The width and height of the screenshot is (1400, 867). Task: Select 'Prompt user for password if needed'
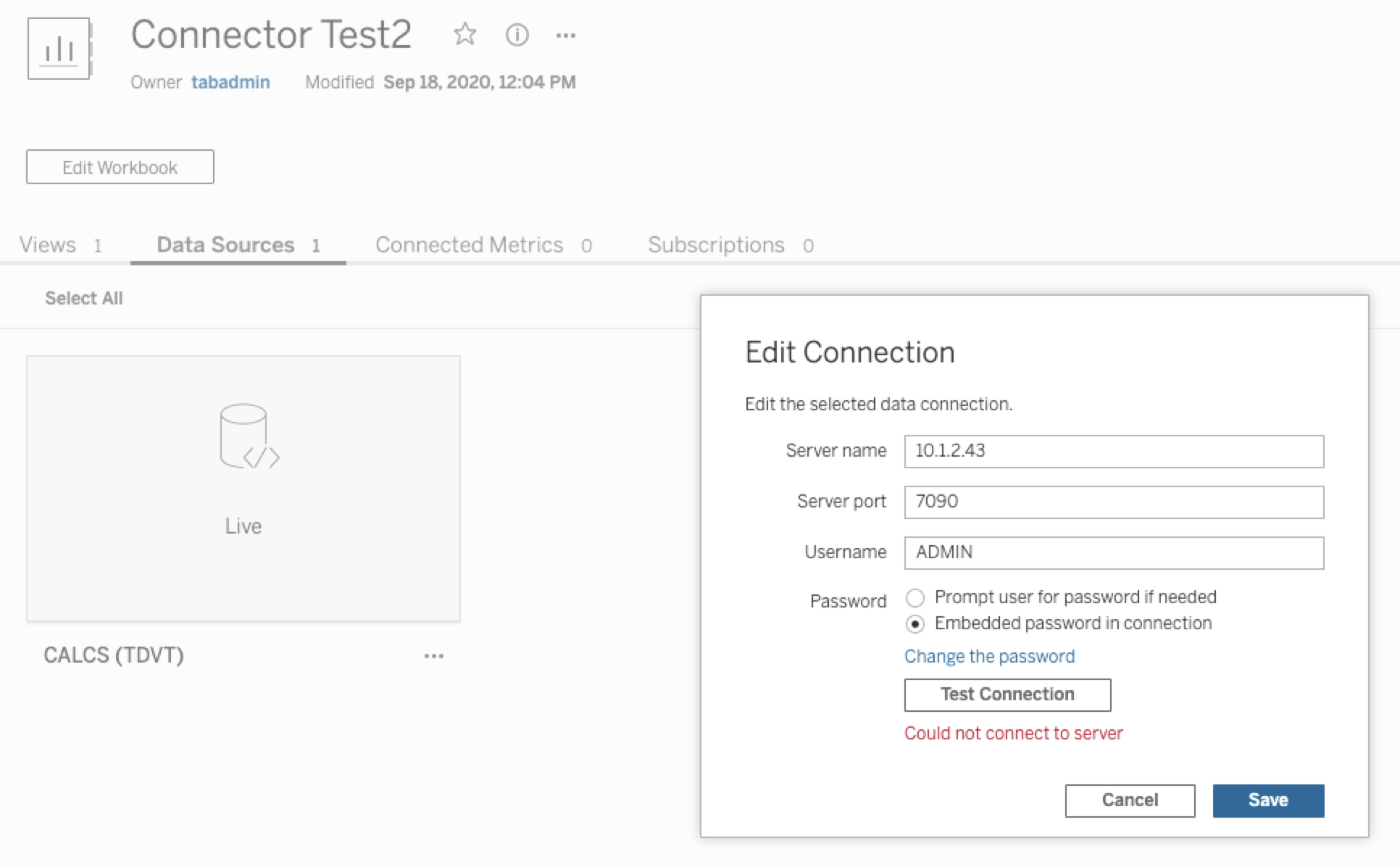916,597
